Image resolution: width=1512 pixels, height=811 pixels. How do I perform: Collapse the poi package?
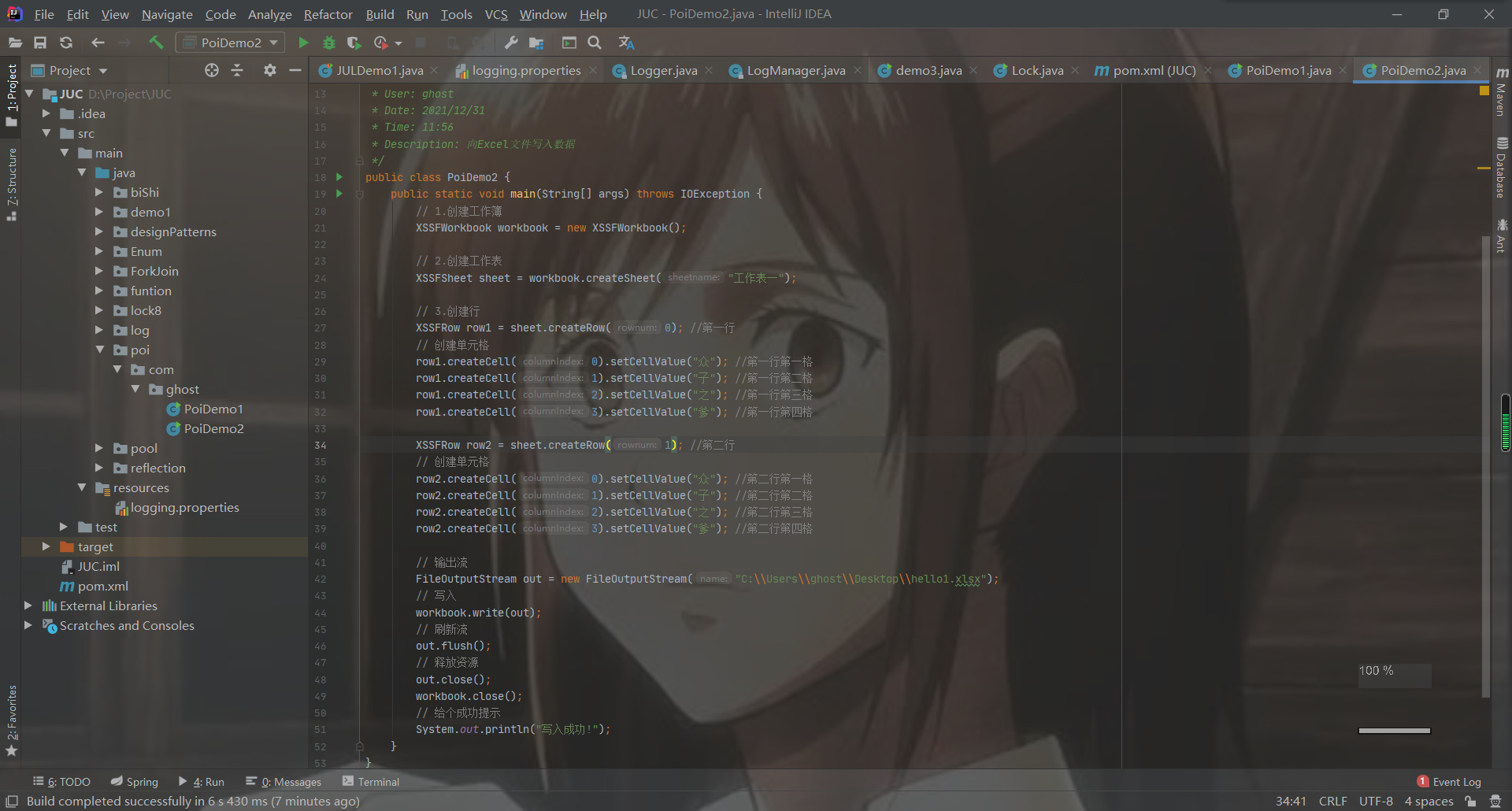coord(99,350)
